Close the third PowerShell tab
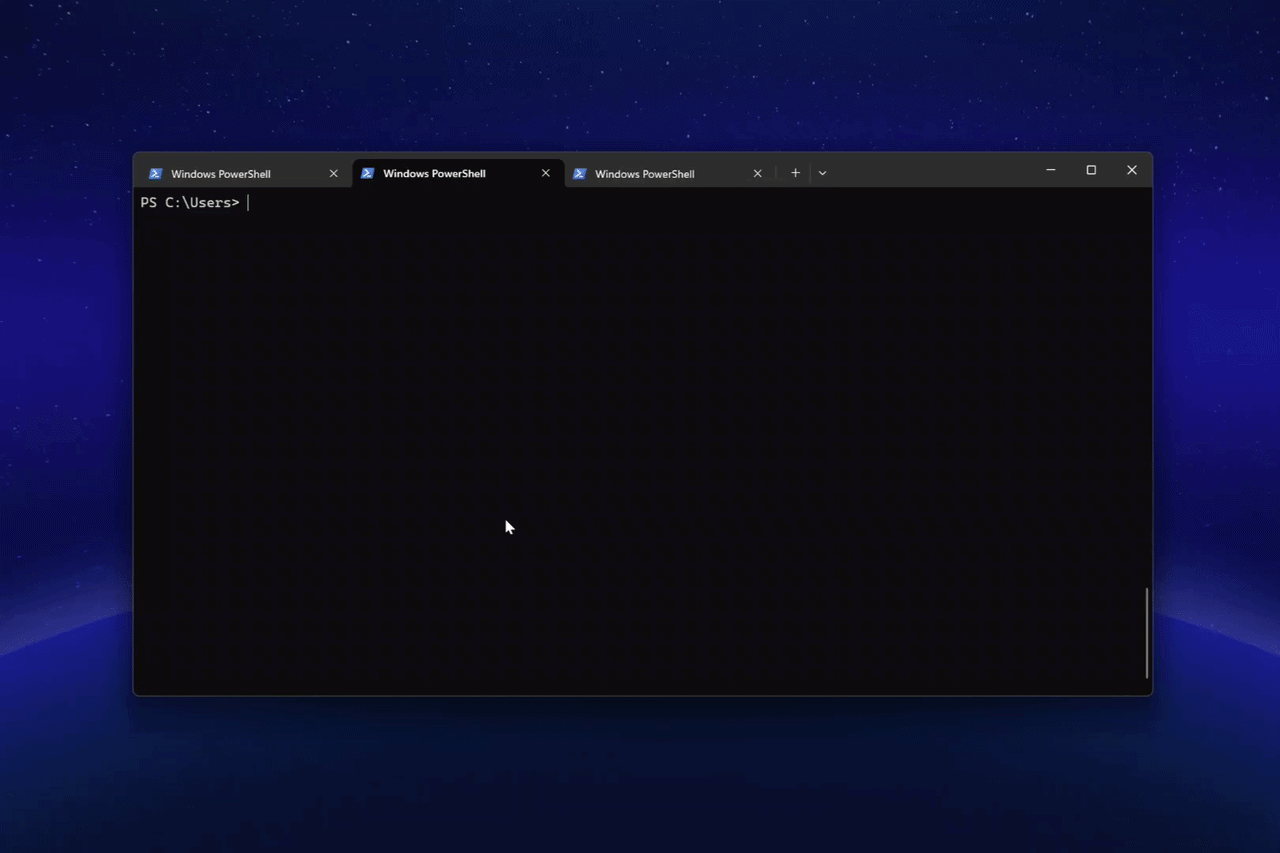1280x853 pixels. click(758, 174)
